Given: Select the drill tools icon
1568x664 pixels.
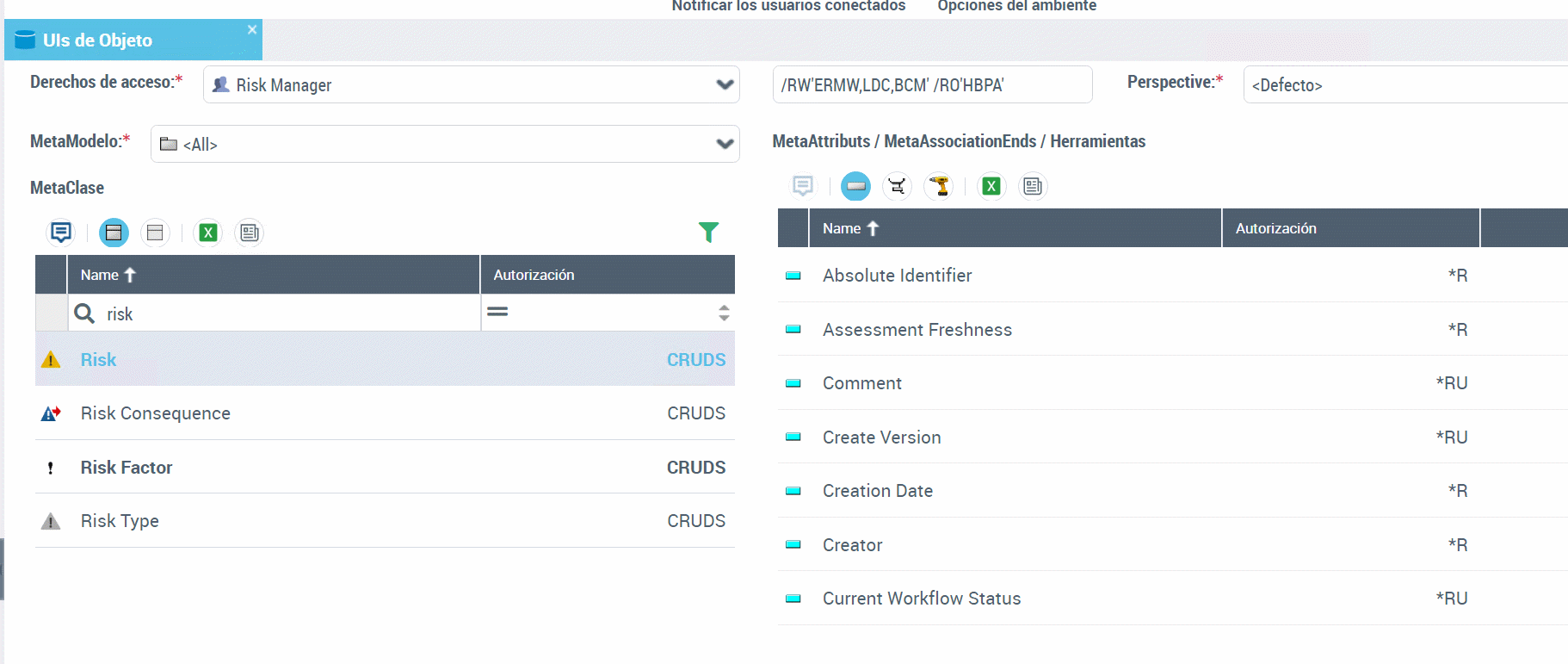Looking at the screenshot, I should (x=939, y=186).
